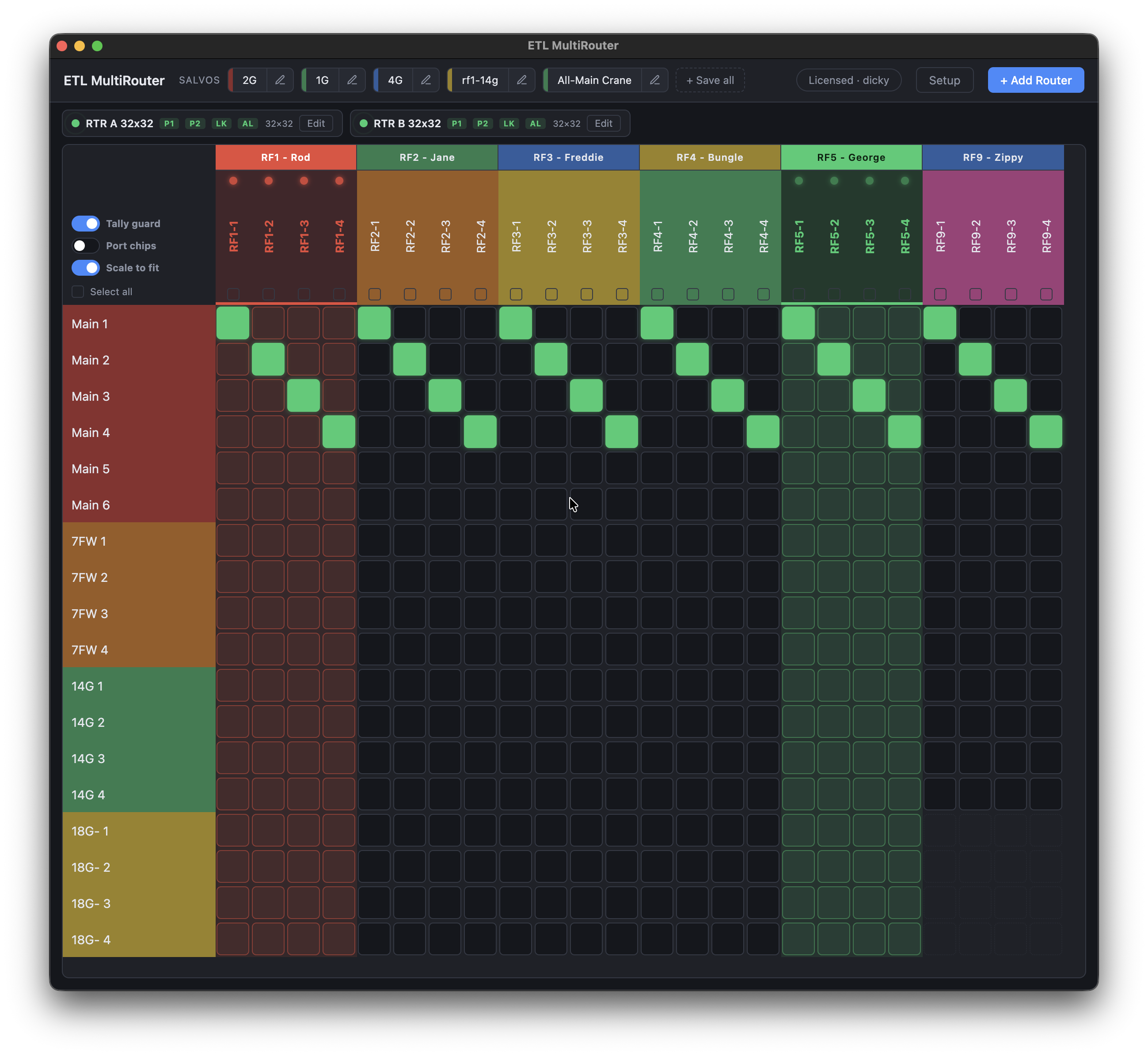The height and width of the screenshot is (1056, 1148).
Task: Click the LK badge on RTR A
Action: click(221, 123)
